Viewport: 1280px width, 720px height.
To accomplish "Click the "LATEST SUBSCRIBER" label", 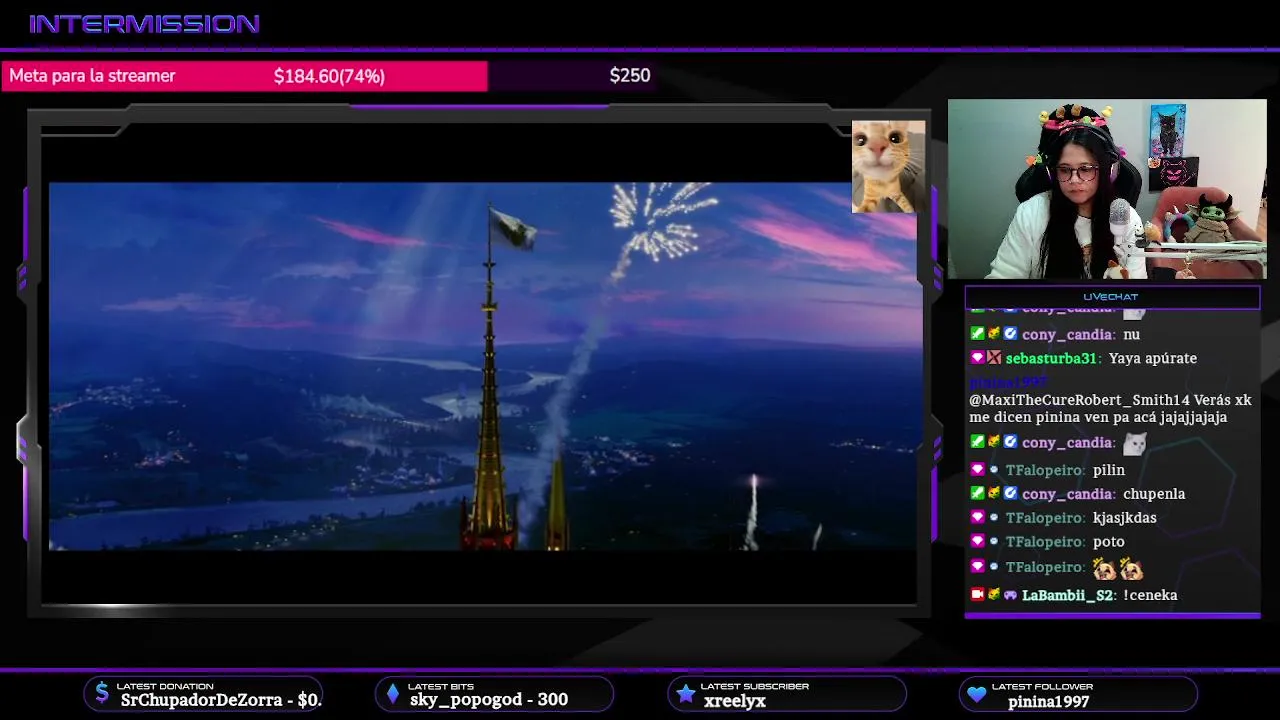I will tap(755, 686).
